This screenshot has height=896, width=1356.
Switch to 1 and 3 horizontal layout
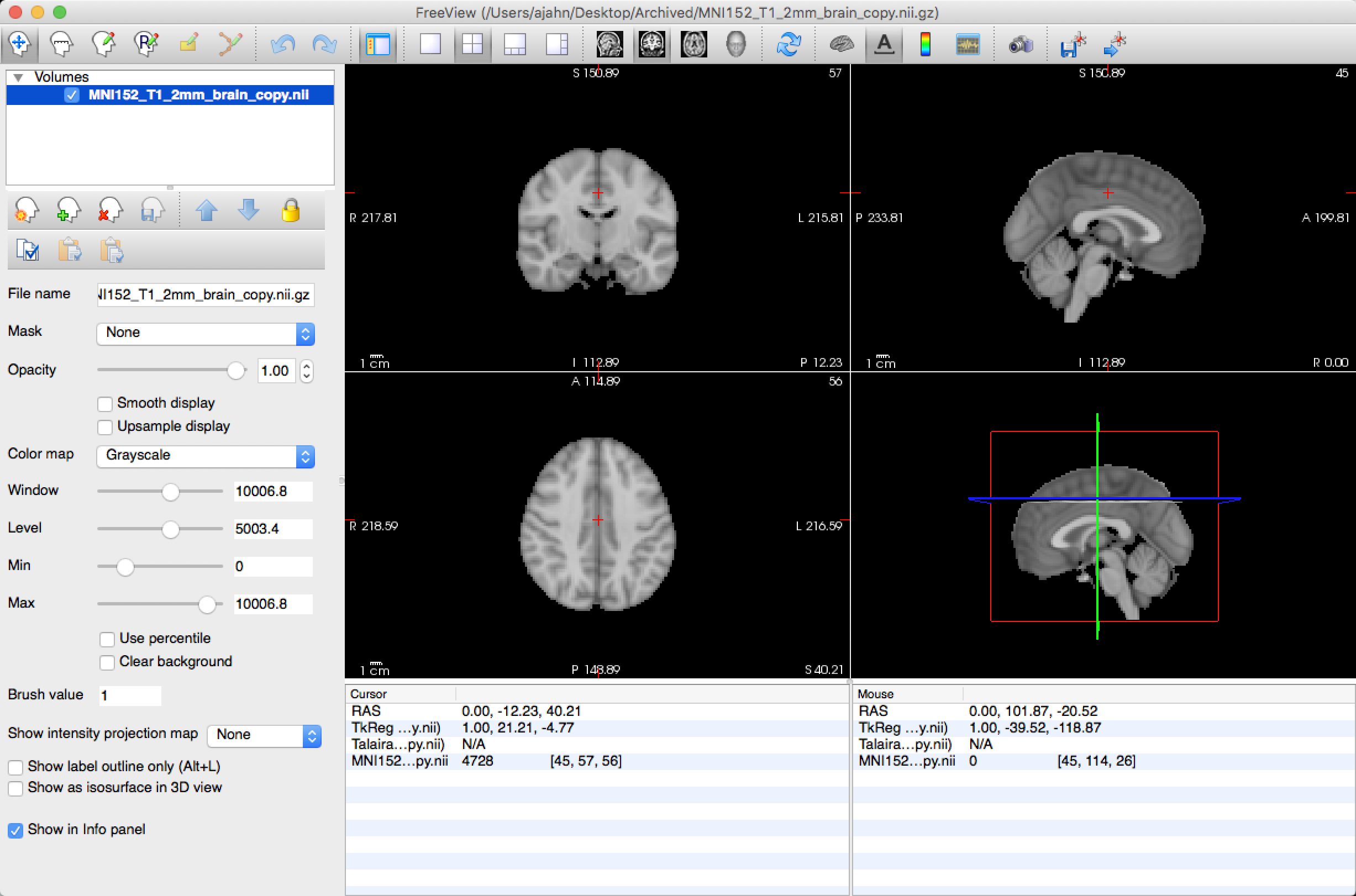tap(556, 44)
